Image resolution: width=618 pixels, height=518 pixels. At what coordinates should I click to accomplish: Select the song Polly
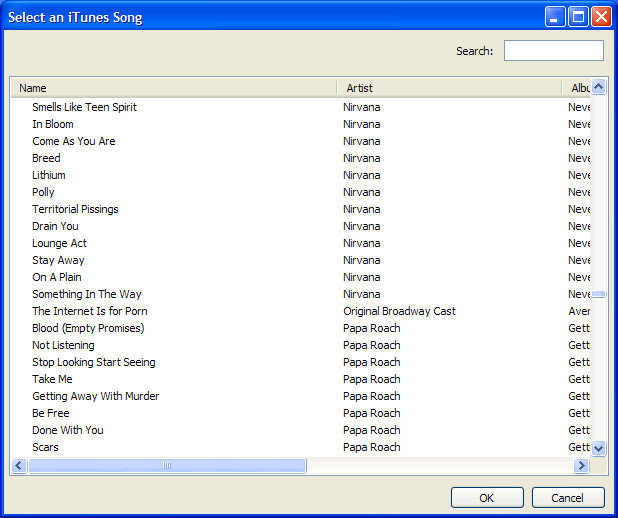click(43, 192)
